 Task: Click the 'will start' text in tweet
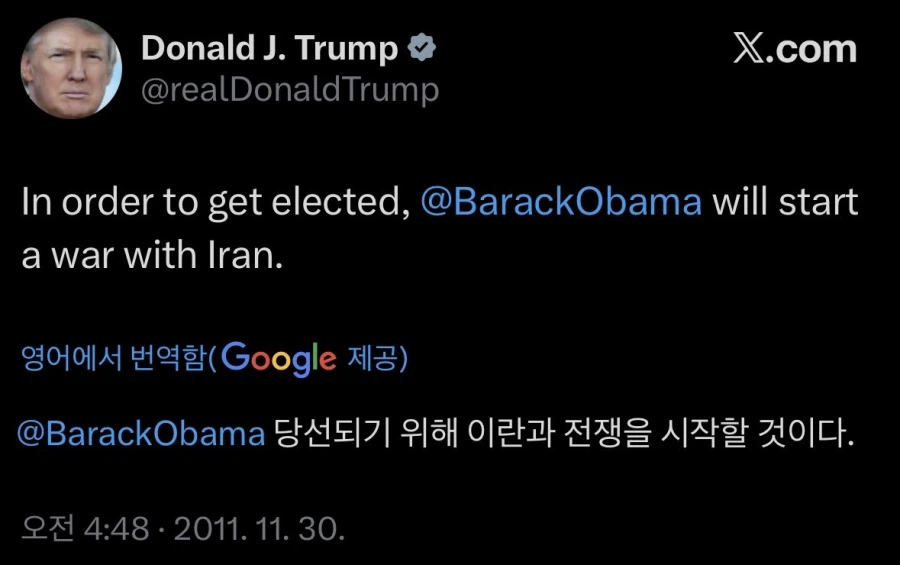coord(785,202)
